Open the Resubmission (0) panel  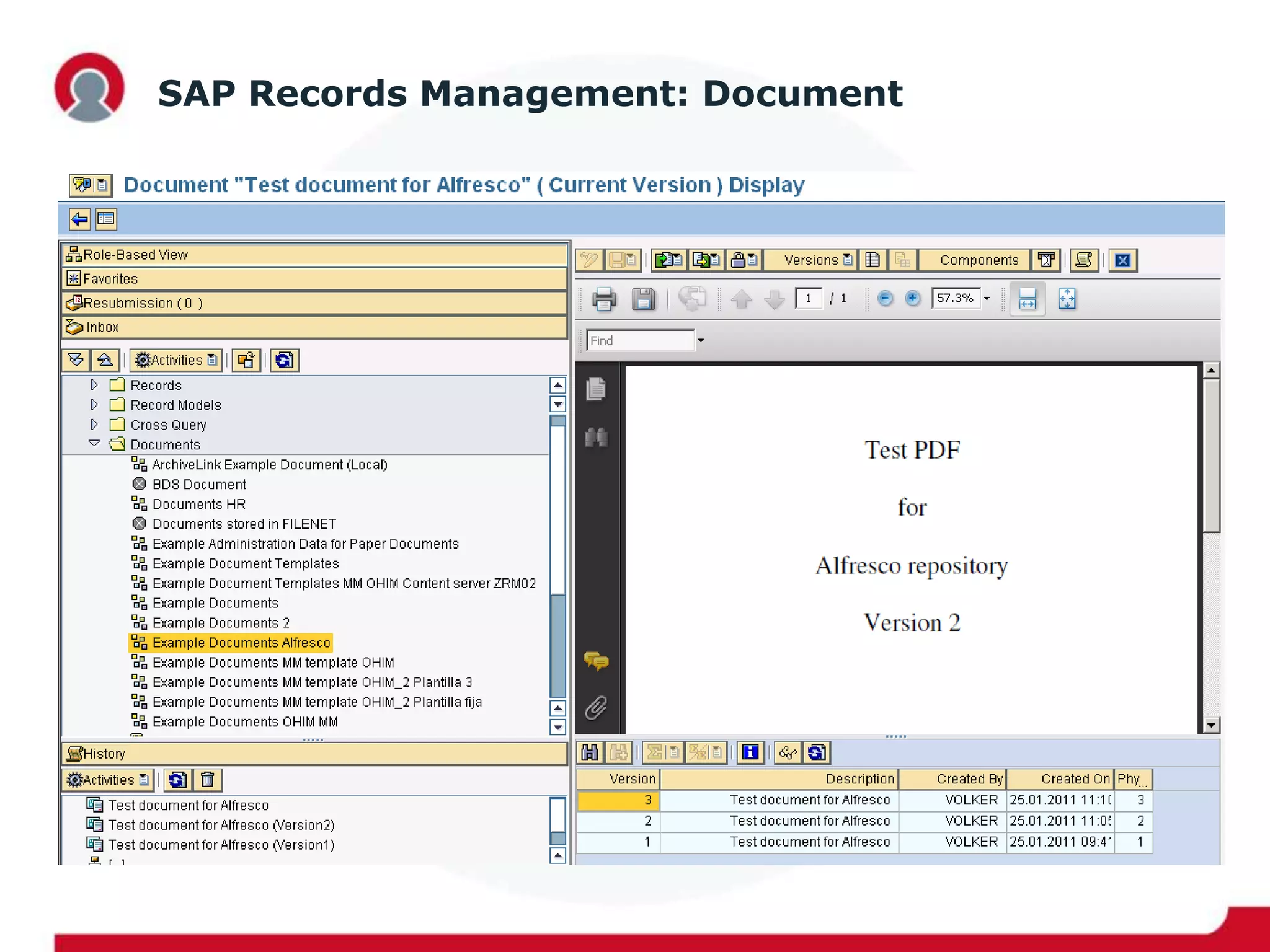[314, 303]
